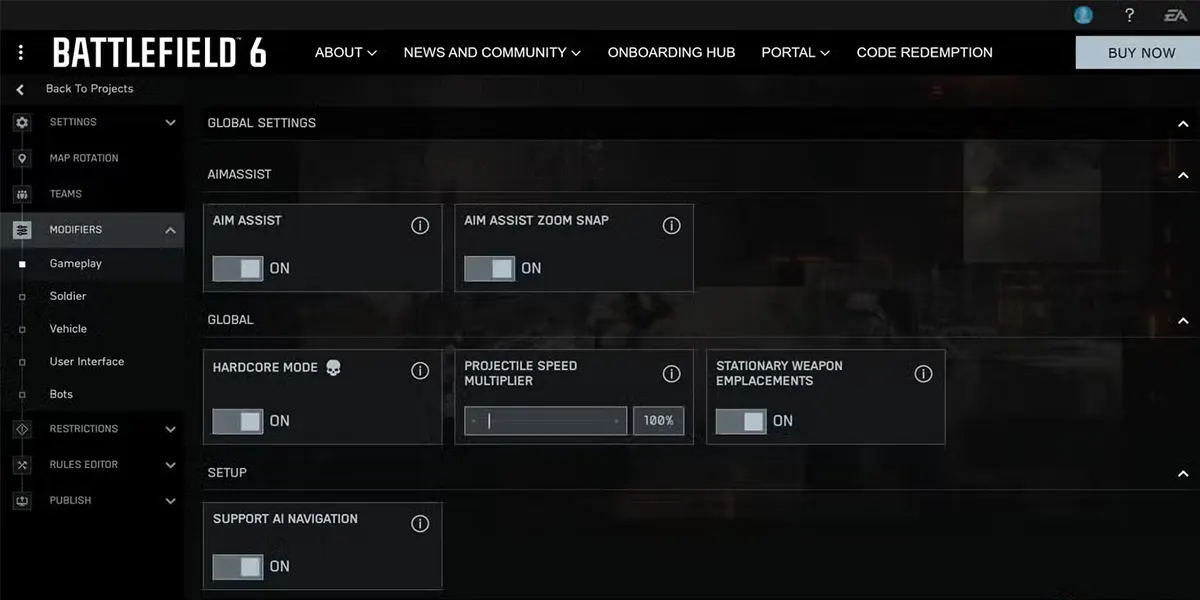The image size is (1200, 600).
Task: Click the Projectile Speed Multiplier slider
Action: [x=546, y=421]
